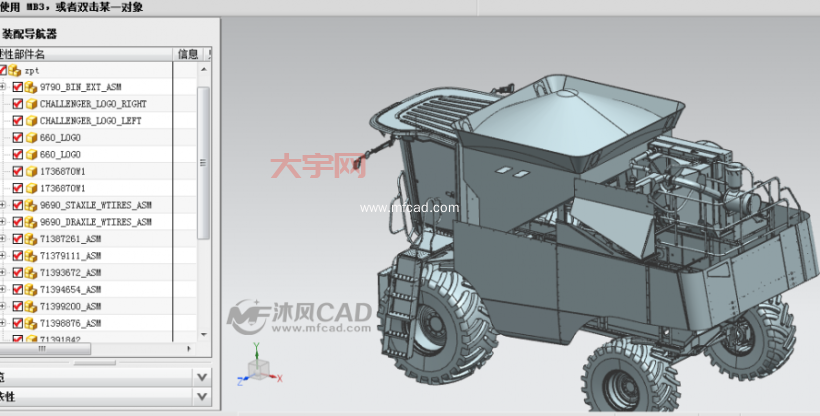Click the horizontal scrollbar thumb

(44, 348)
